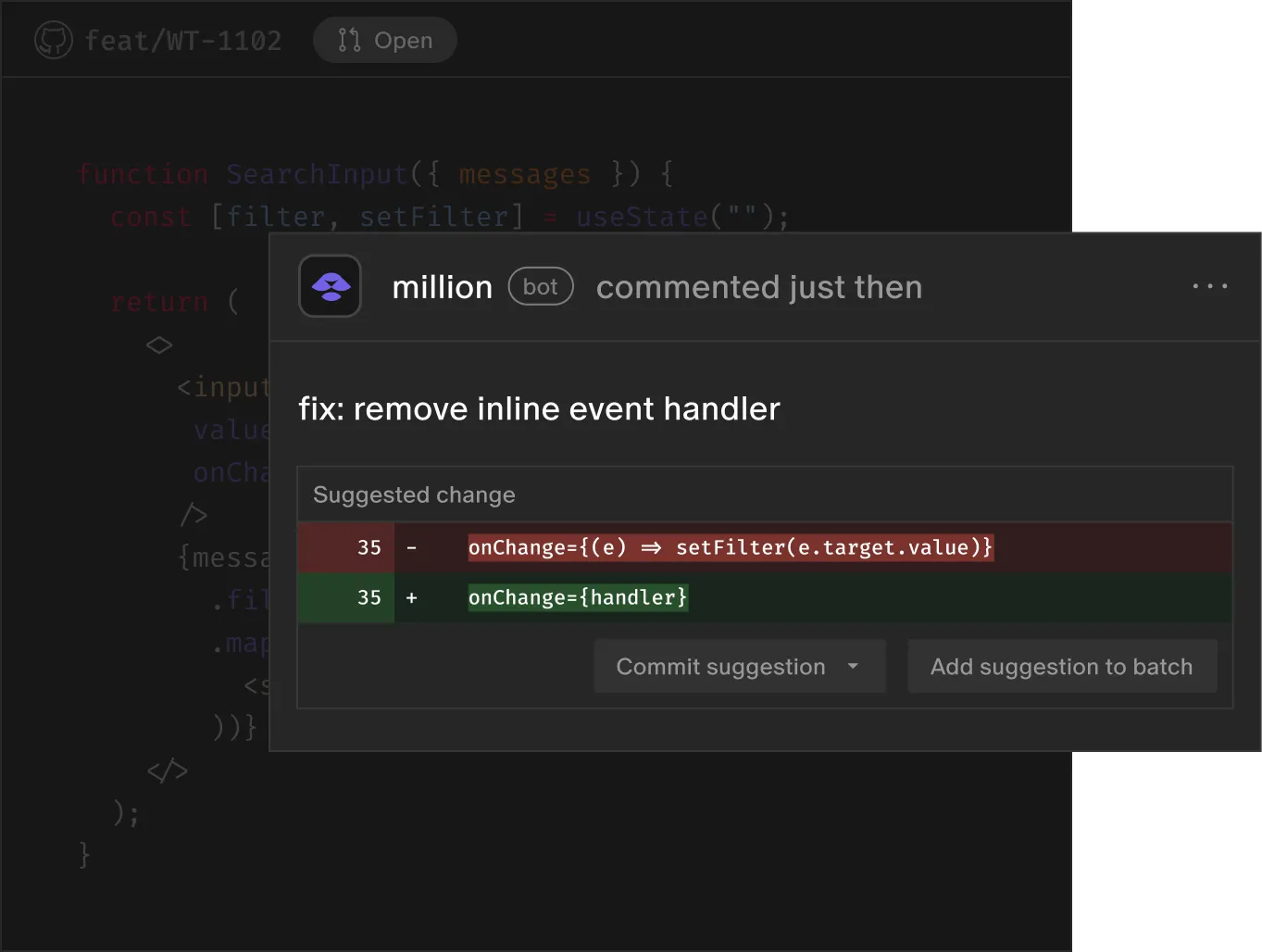Click the removed onChange setFilter line

click(x=731, y=547)
